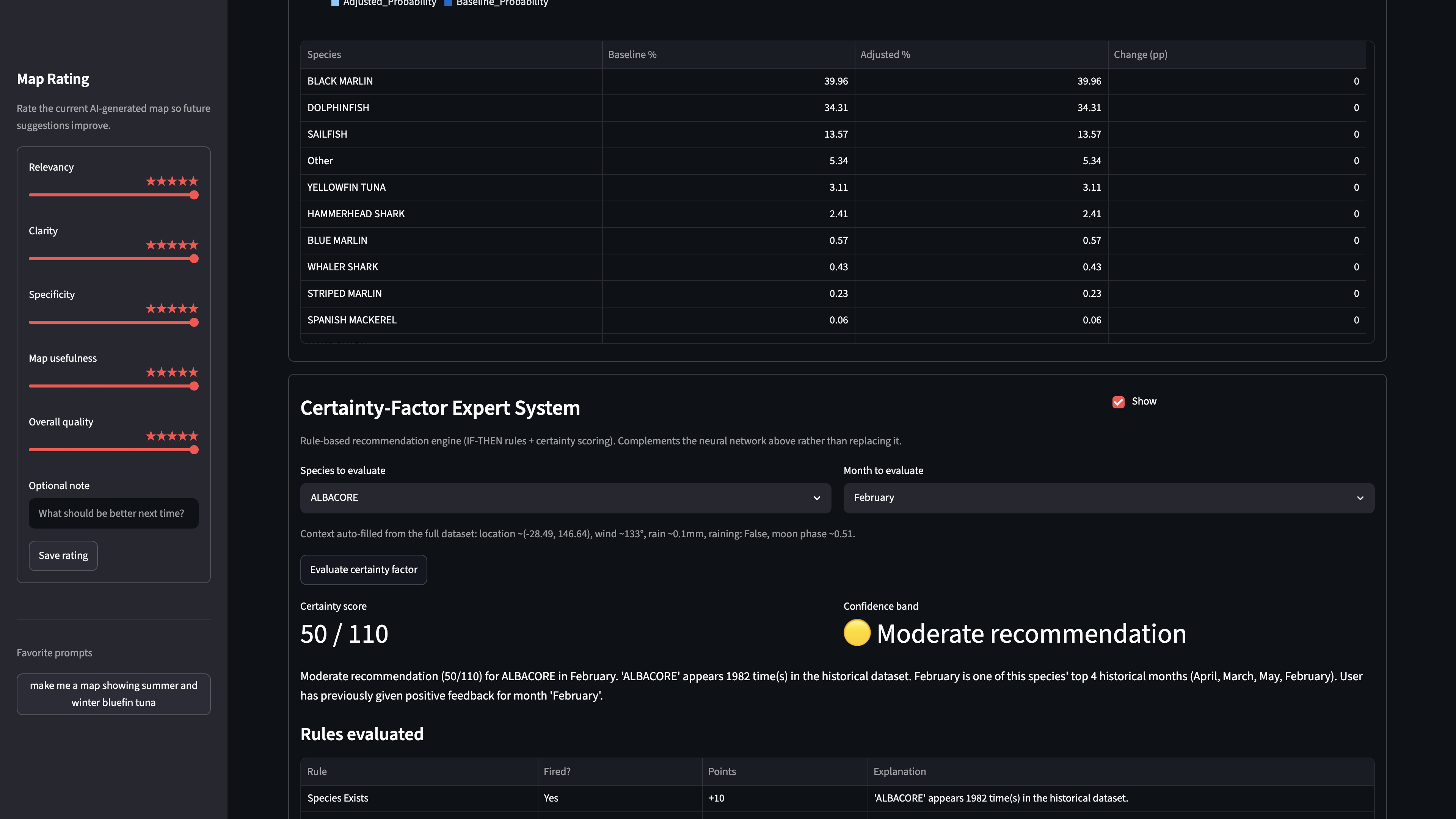Click the Rule column header in Rules evaluated

point(419,772)
